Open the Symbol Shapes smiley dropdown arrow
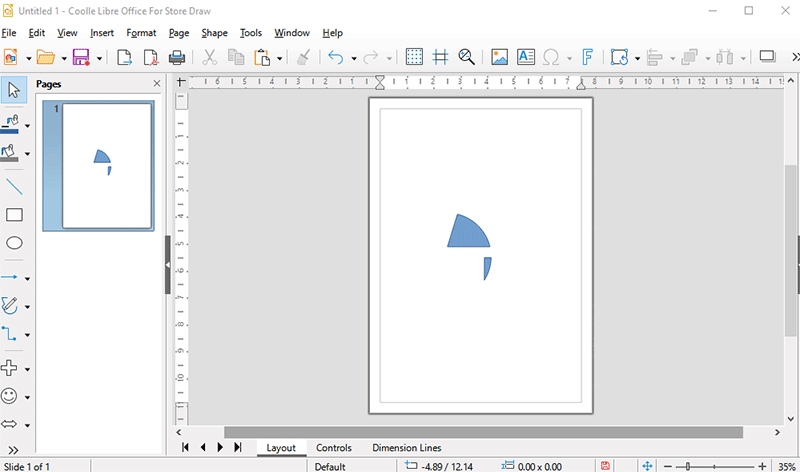Screen dimensions: 800x472 coord(28,396)
